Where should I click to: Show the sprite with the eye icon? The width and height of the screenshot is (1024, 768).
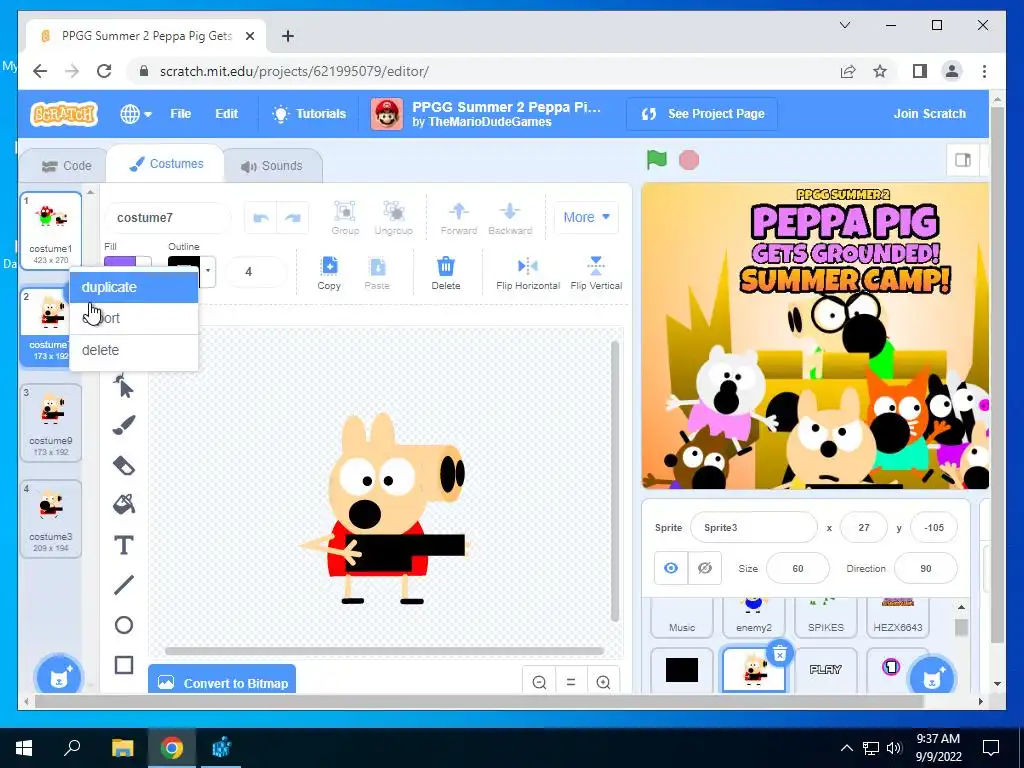(671, 568)
